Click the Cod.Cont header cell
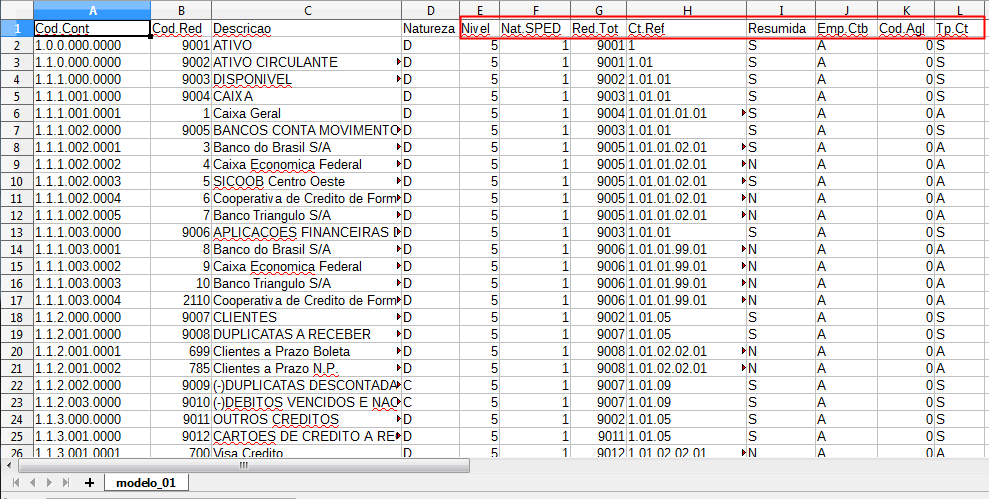This screenshot has height=499, width=989. 91,29
